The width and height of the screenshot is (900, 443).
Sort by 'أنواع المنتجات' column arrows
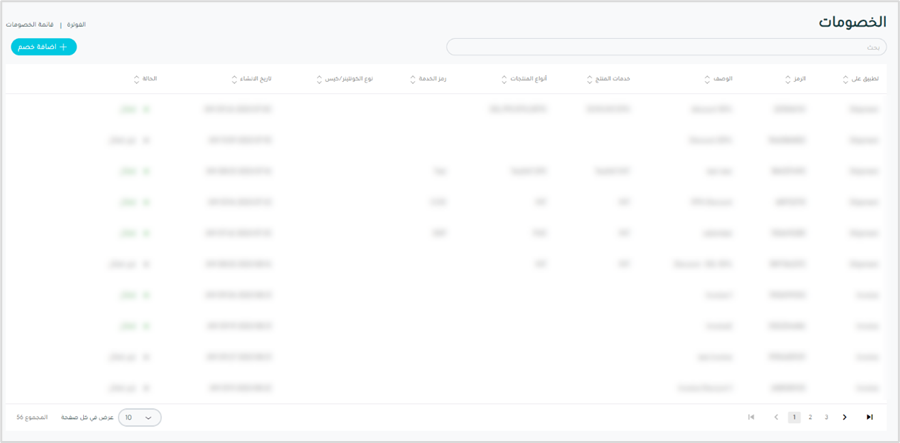tap(502, 79)
